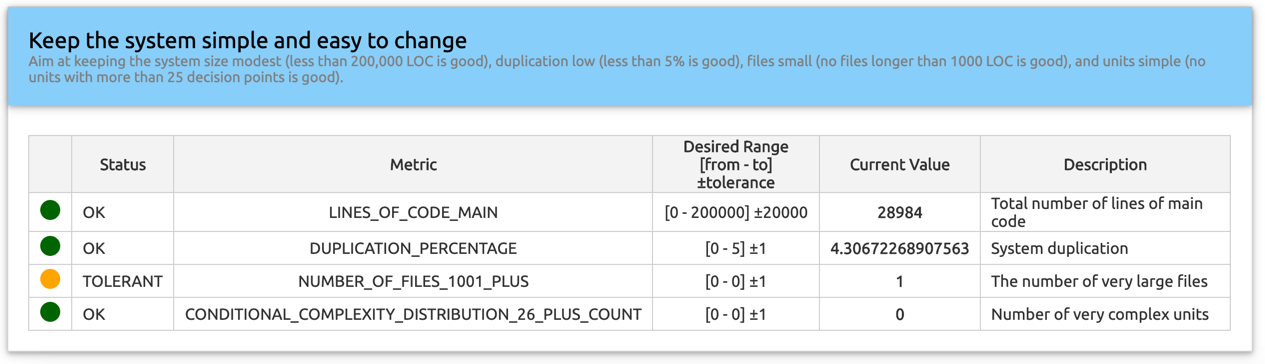Select CONDITIONAL_COMPLEXITY_DISTRIBUTION_26_PLUS_COUNT metric cell
The width and height of the screenshot is (1265, 364).
[413, 314]
